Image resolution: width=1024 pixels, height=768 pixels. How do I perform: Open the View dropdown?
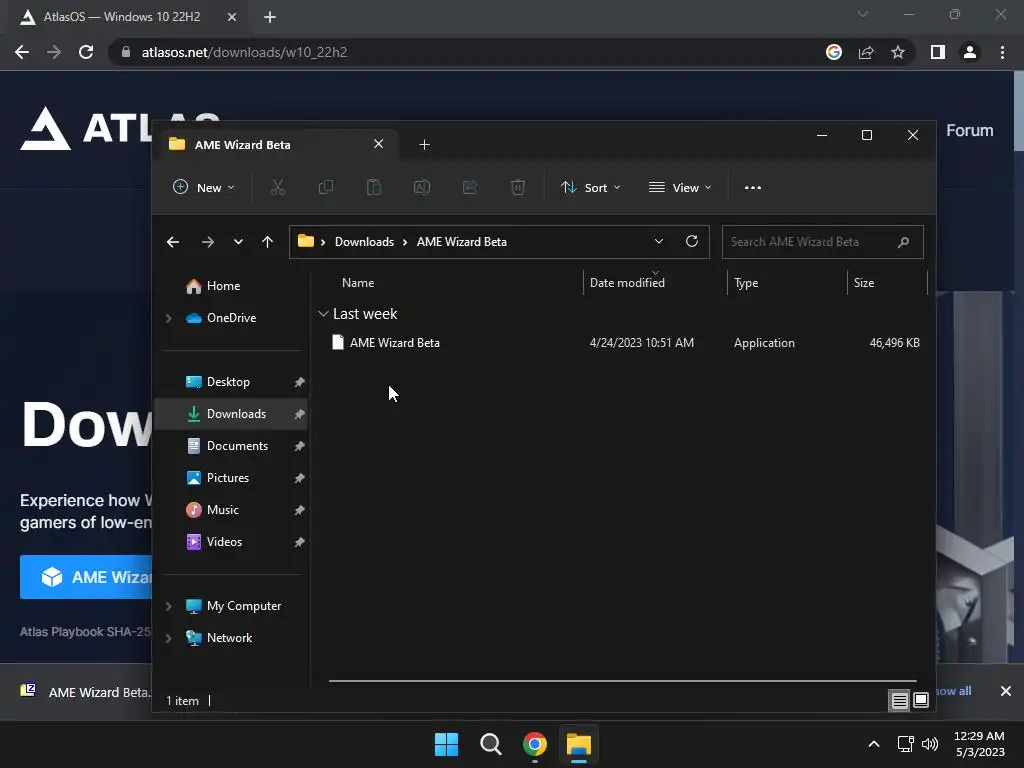[x=680, y=188]
